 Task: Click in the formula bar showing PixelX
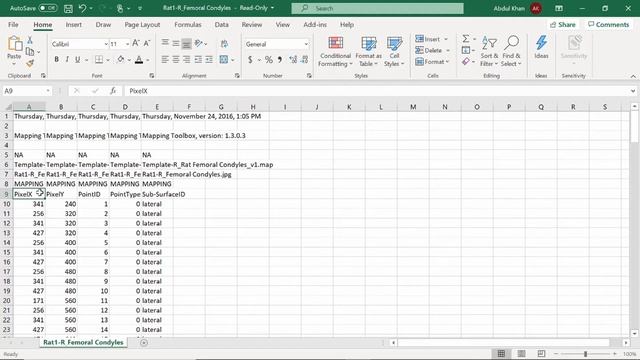coord(376,91)
